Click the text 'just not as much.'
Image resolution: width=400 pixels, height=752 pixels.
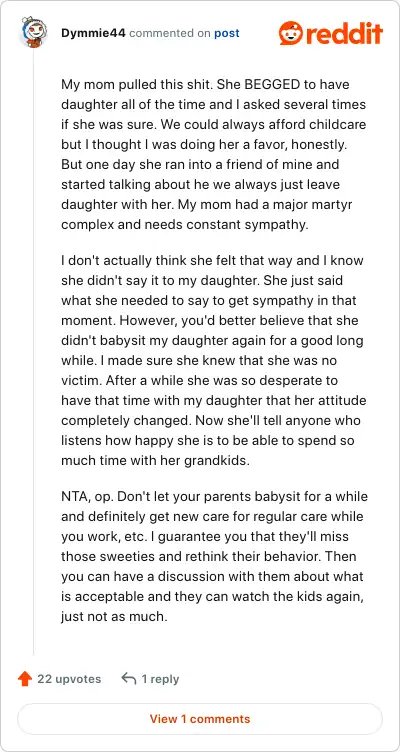(114, 616)
